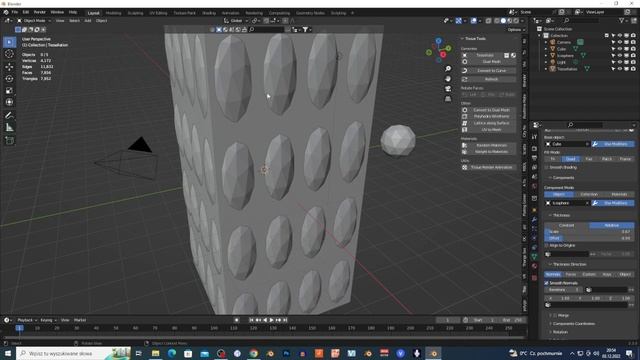The image size is (640, 360).
Task: Select the Annotate pencil tool
Action: pos(9,116)
